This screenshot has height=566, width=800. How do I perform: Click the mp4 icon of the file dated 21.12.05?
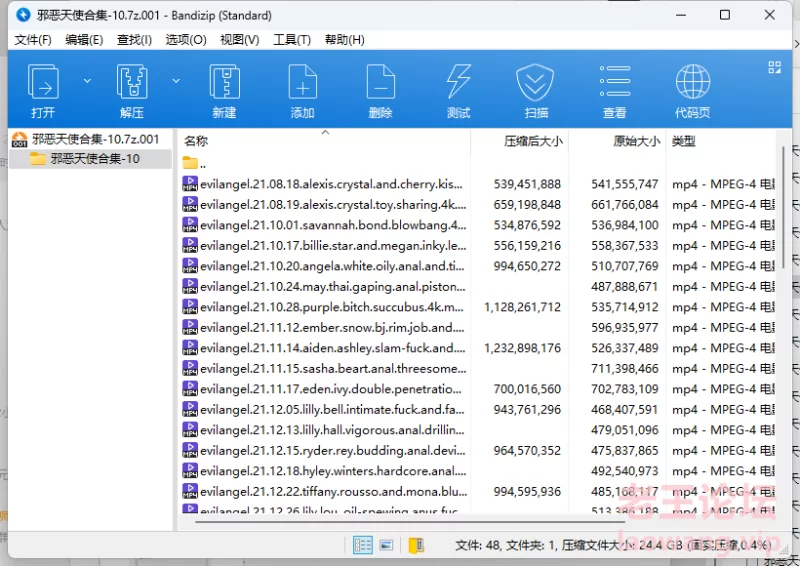click(x=190, y=409)
